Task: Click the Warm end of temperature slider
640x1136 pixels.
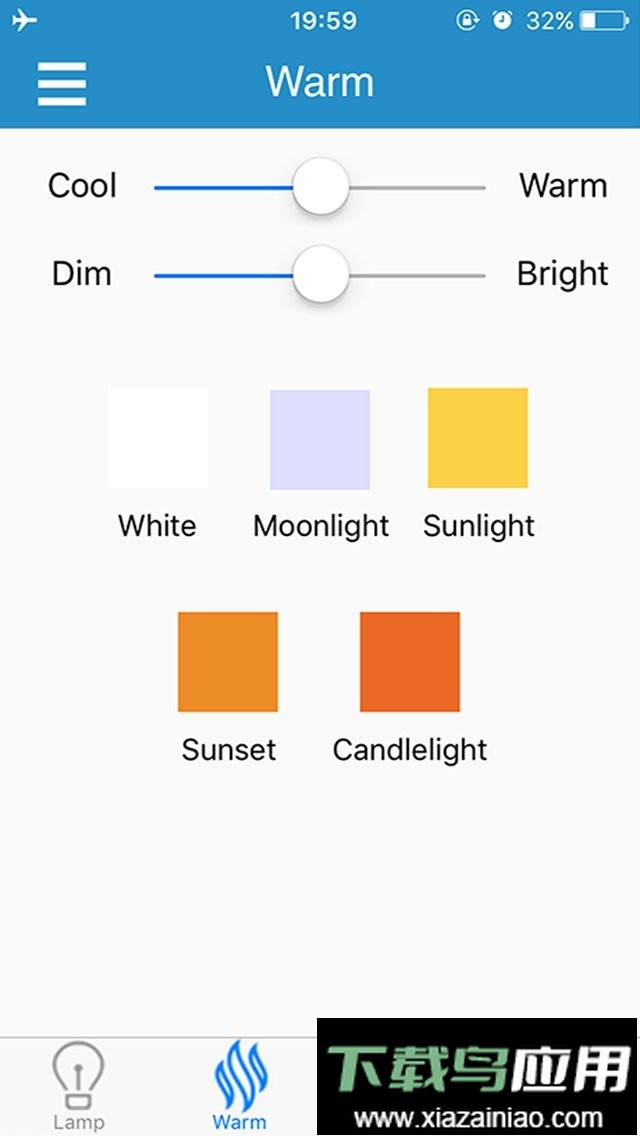Action: [480, 187]
